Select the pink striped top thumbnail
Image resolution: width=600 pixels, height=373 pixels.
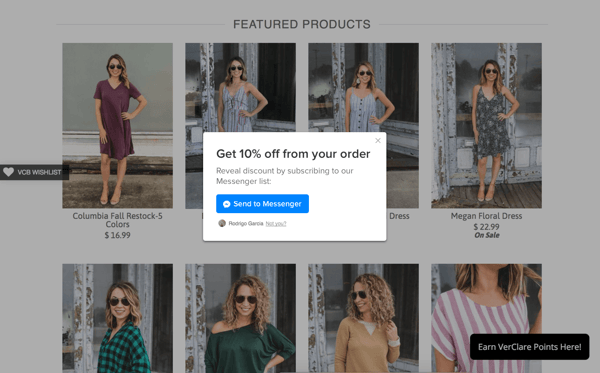pyautogui.click(x=486, y=298)
